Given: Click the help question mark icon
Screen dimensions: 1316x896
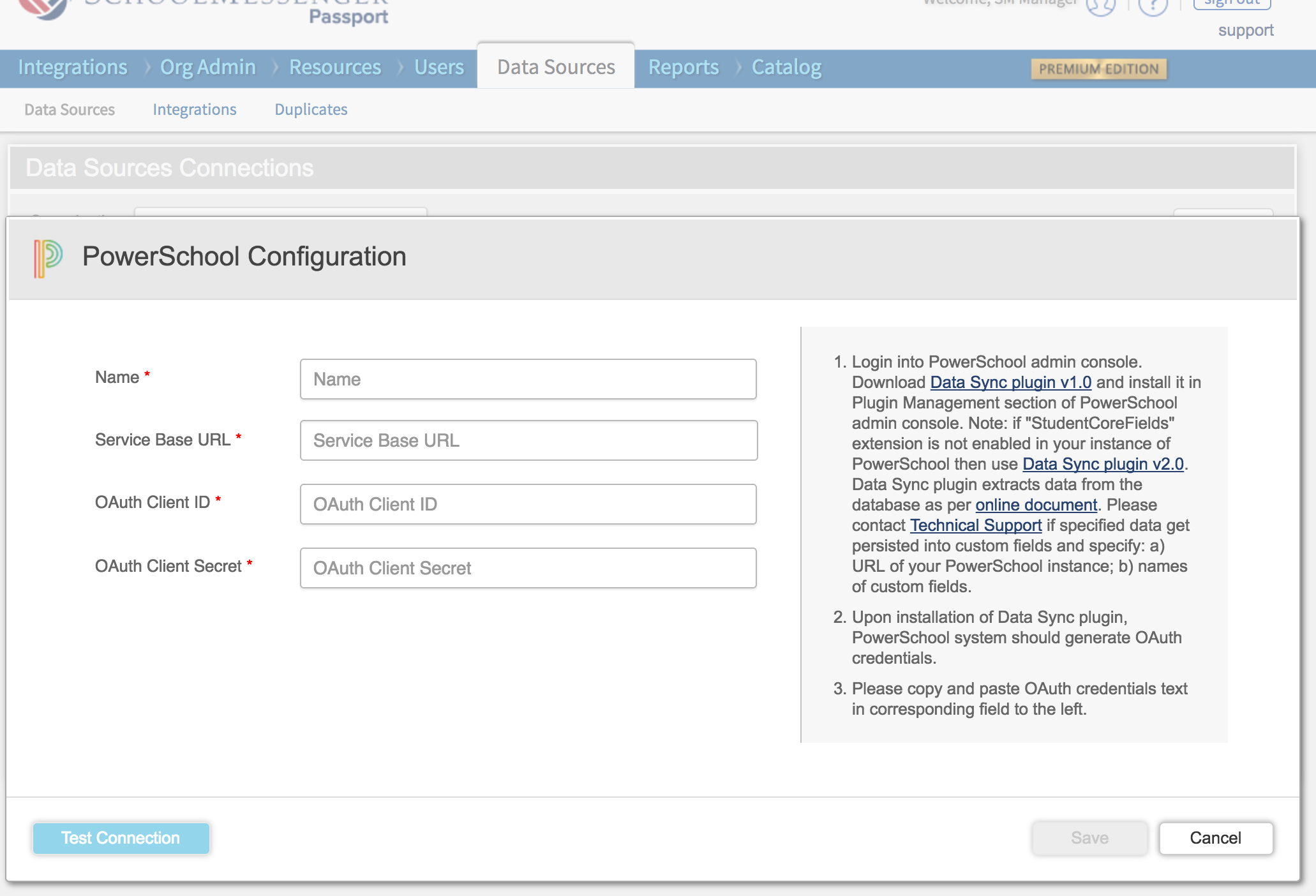Looking at the screenshot, I should 1153,6.
